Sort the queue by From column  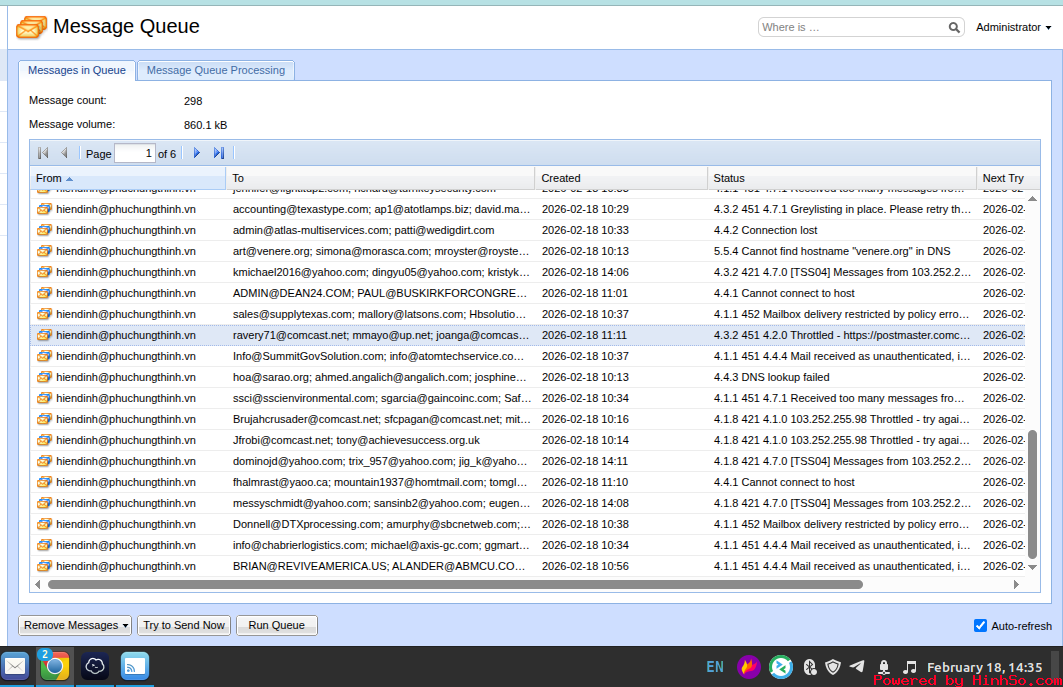point(50,178)
